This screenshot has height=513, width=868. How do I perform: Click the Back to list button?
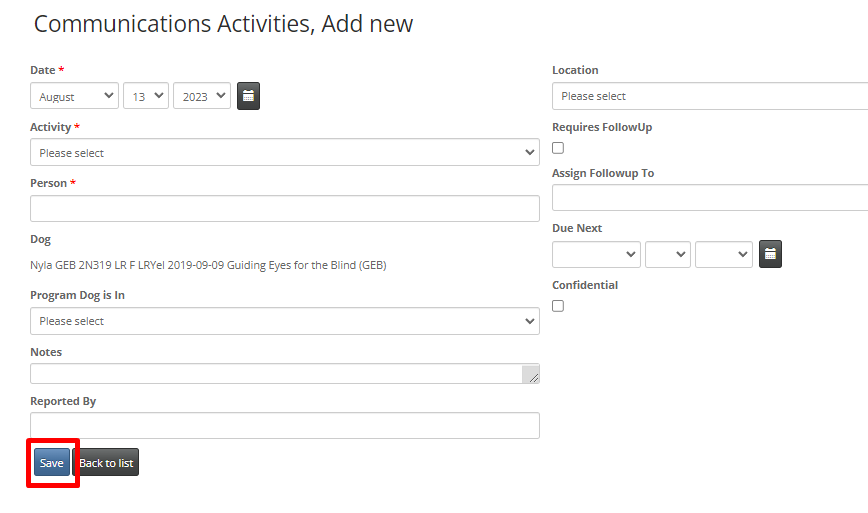pos(106,462)
